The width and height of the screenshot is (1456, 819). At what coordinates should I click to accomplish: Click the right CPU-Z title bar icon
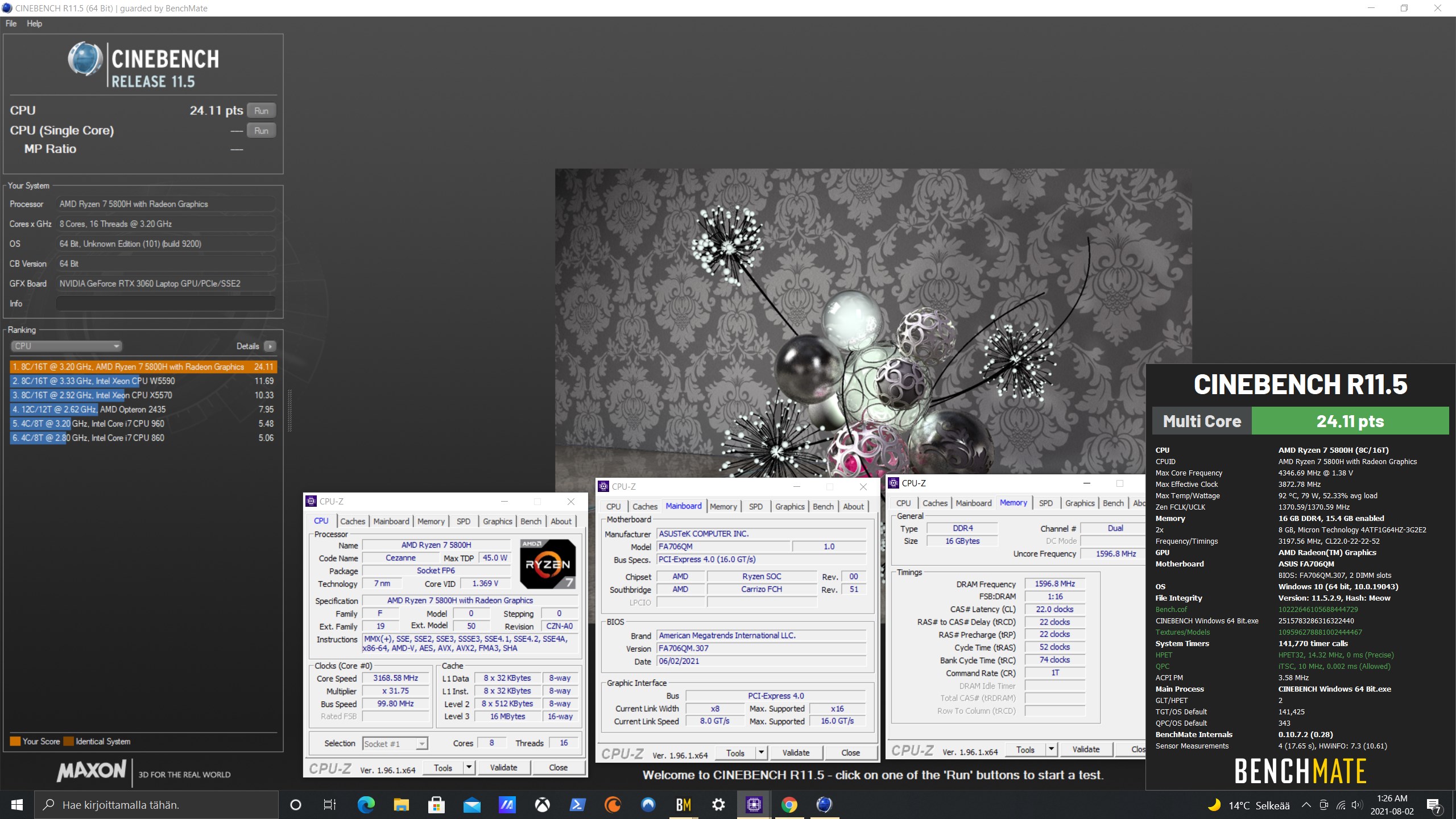coord(894,483)
